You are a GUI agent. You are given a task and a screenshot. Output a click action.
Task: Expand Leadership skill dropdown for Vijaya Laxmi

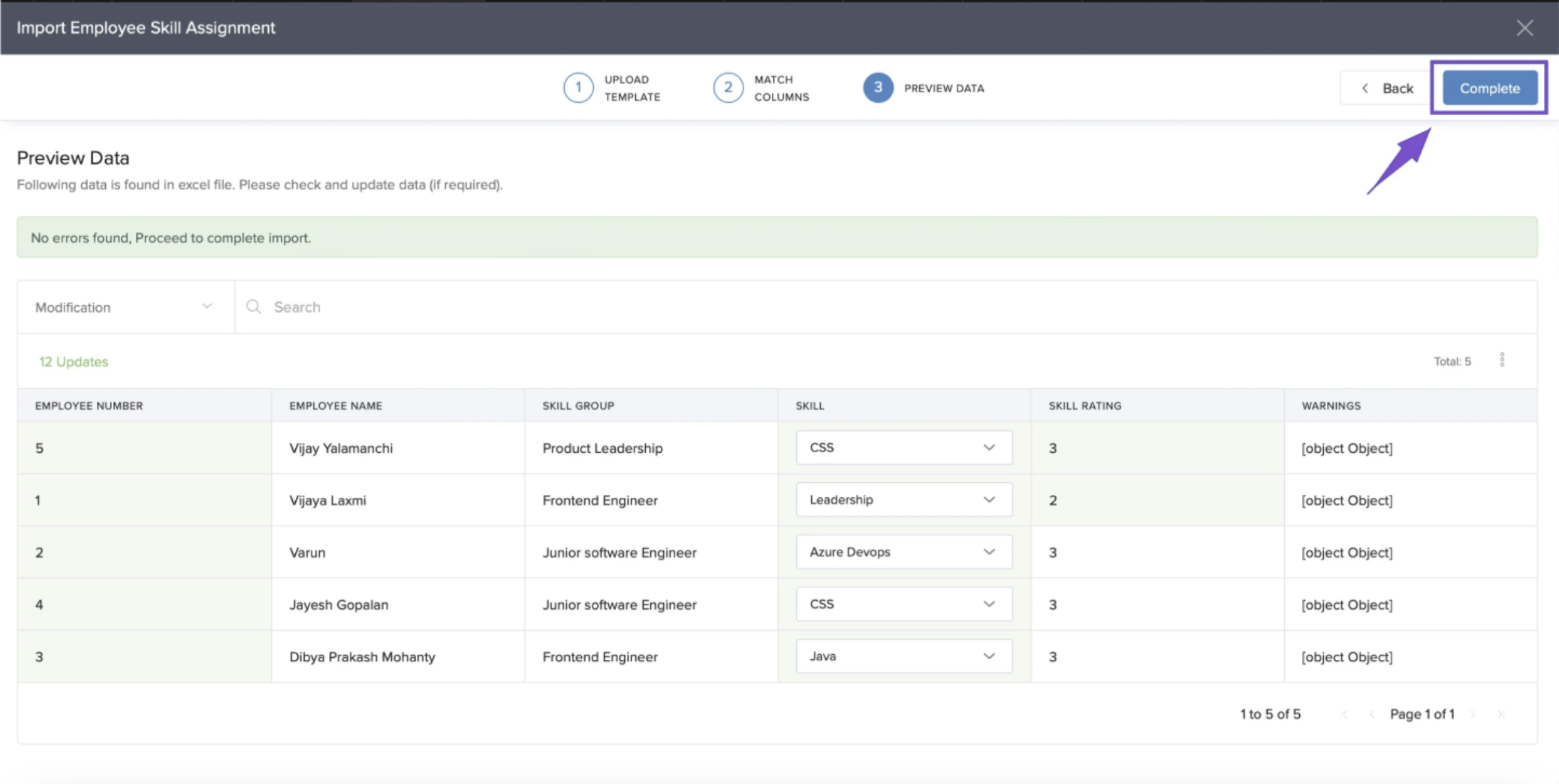[903, 499]
